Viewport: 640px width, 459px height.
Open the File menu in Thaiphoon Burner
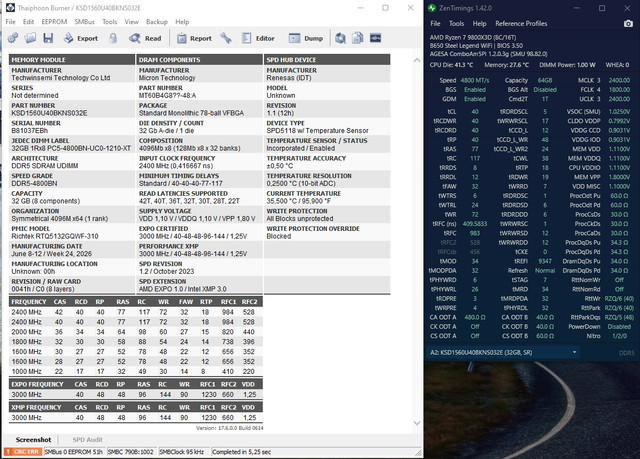[x=10, y=22]
